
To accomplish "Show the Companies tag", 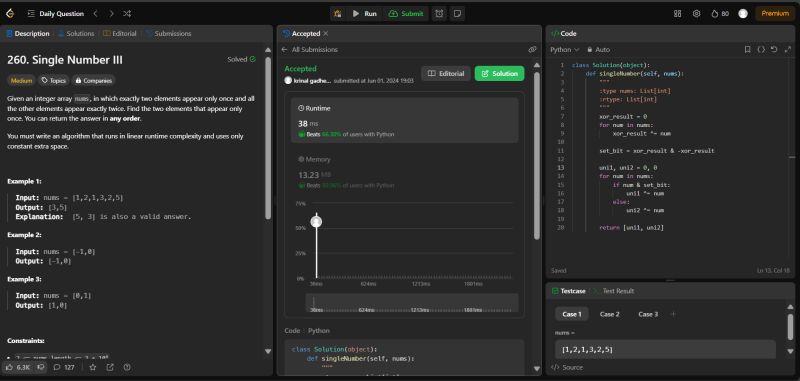I will pyautogui.click(x=93, y=81).
